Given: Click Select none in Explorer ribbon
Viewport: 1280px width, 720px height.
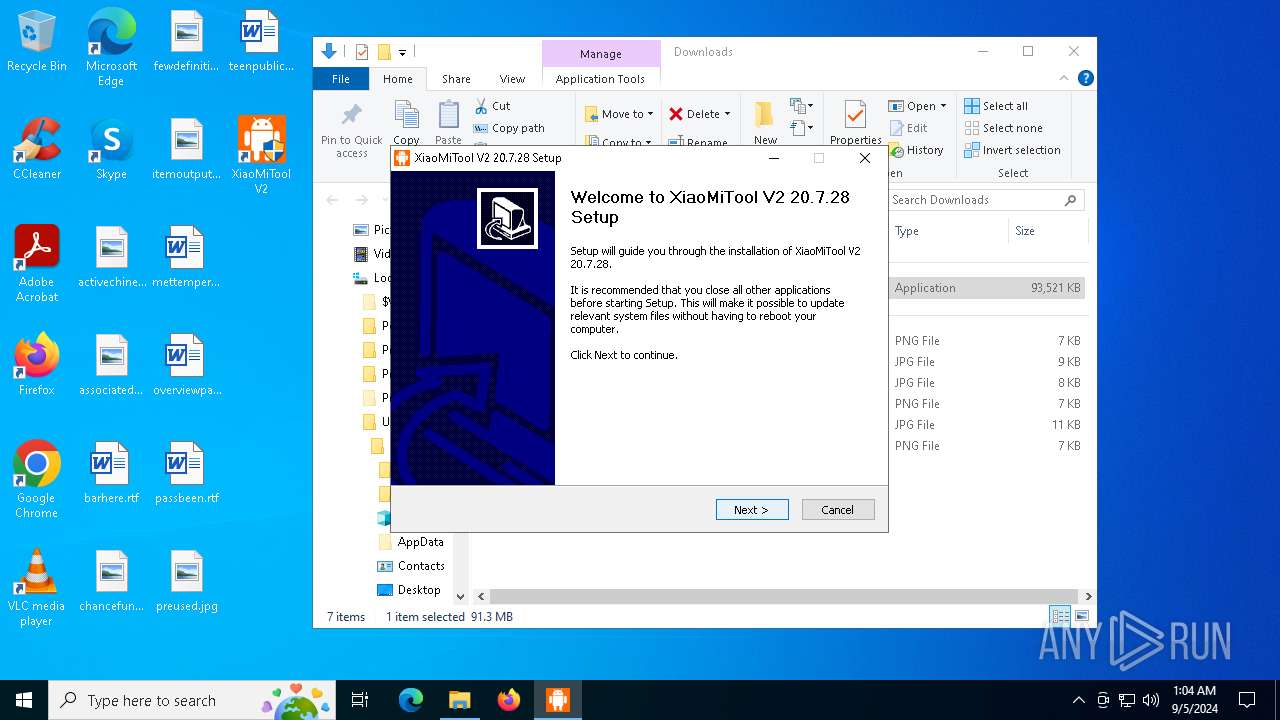Looking at the screenshot, I should pos(1004,128).
